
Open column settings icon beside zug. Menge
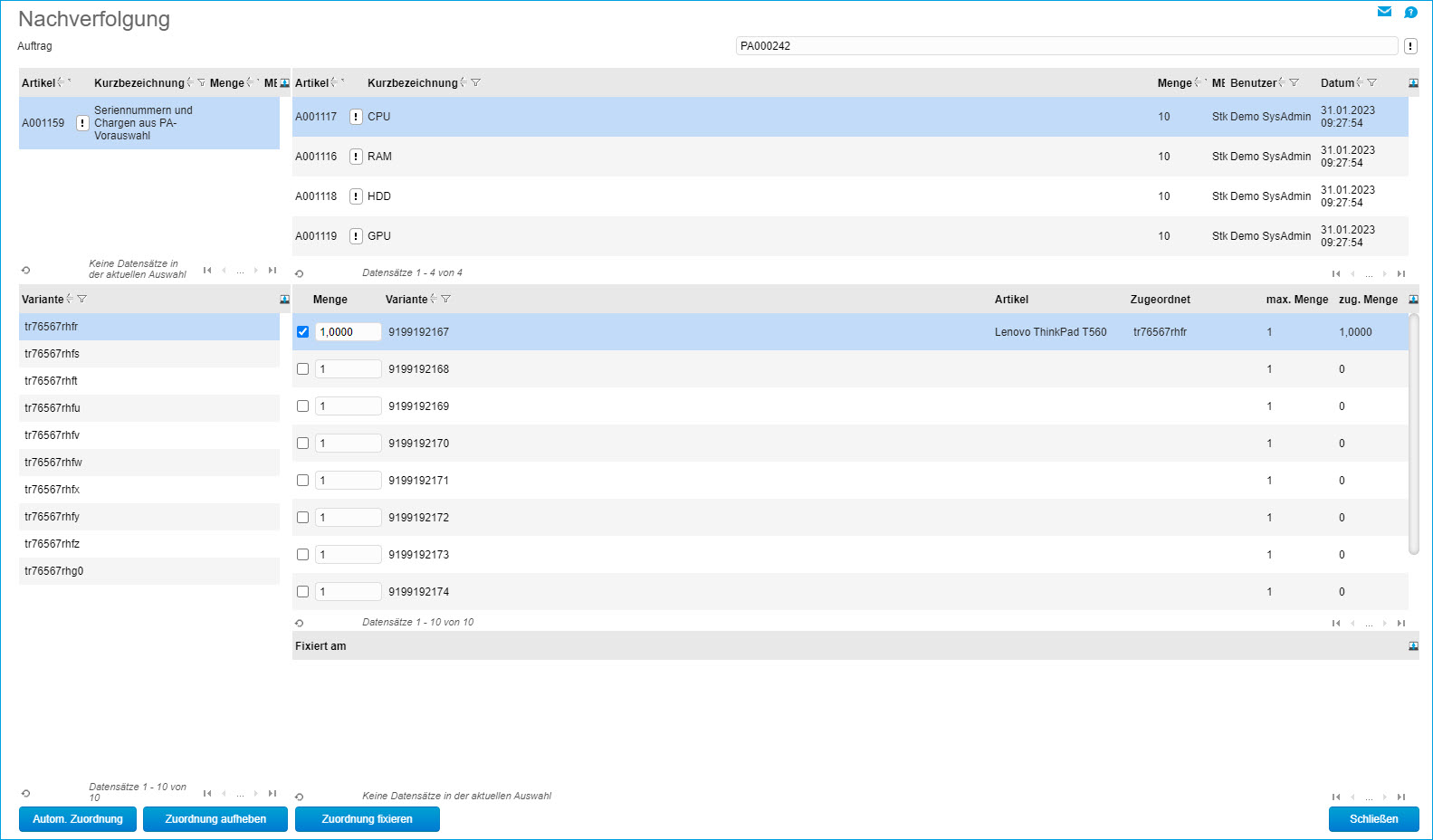(x=1413, y=300)
